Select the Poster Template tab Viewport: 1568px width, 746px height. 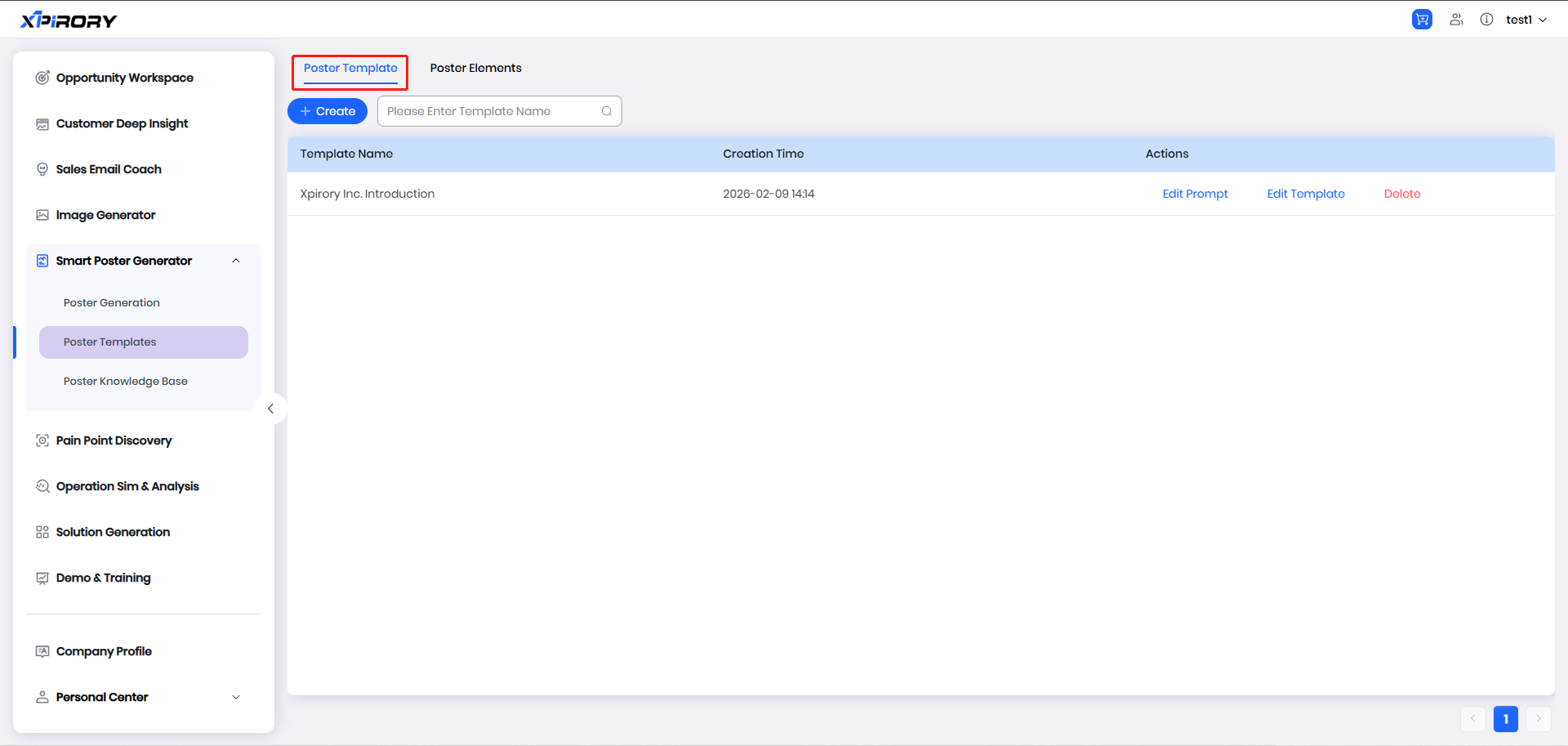pyautogui.click(x=350, y=68)
